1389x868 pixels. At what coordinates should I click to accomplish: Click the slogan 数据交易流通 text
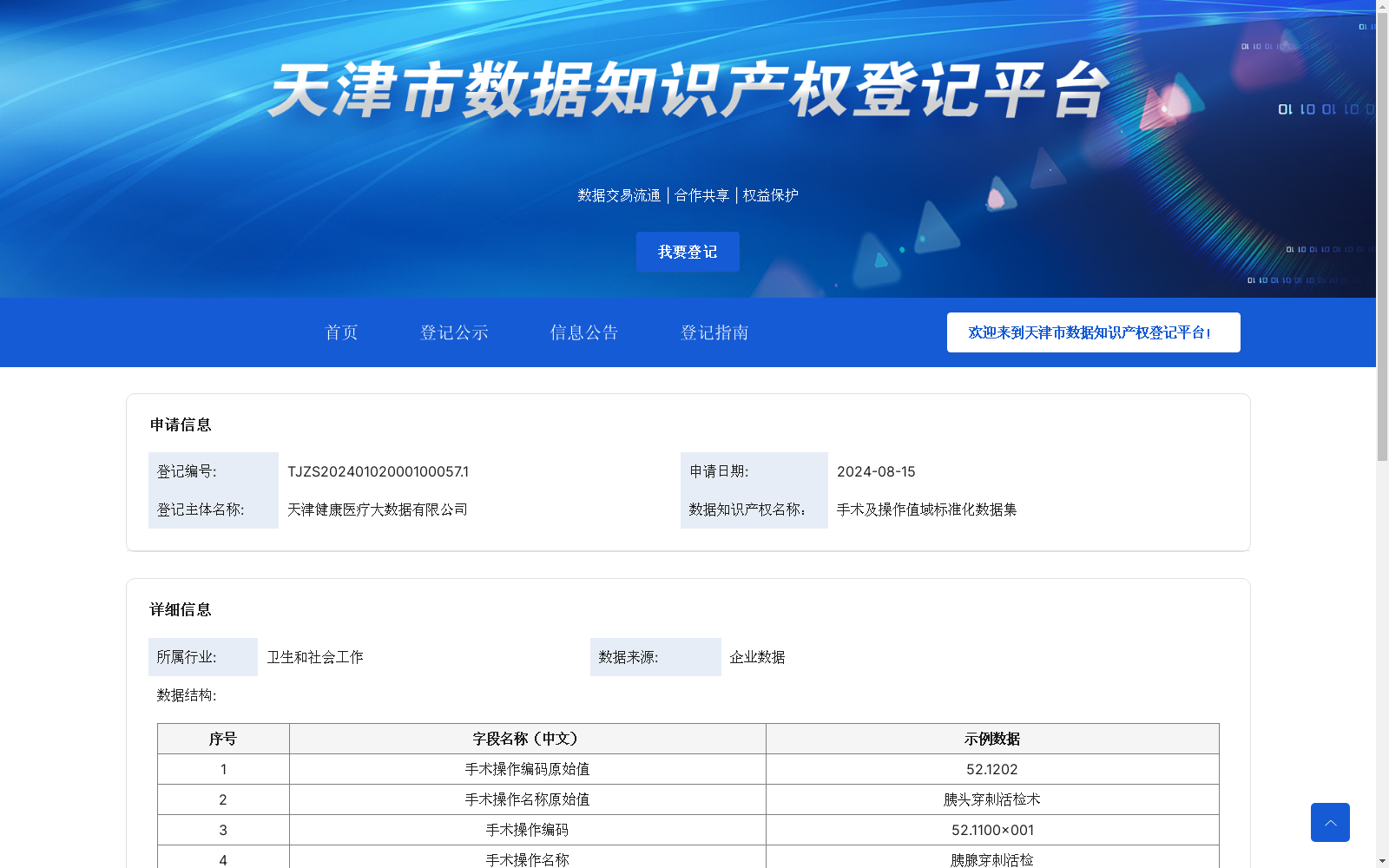(x=619, y=195)
